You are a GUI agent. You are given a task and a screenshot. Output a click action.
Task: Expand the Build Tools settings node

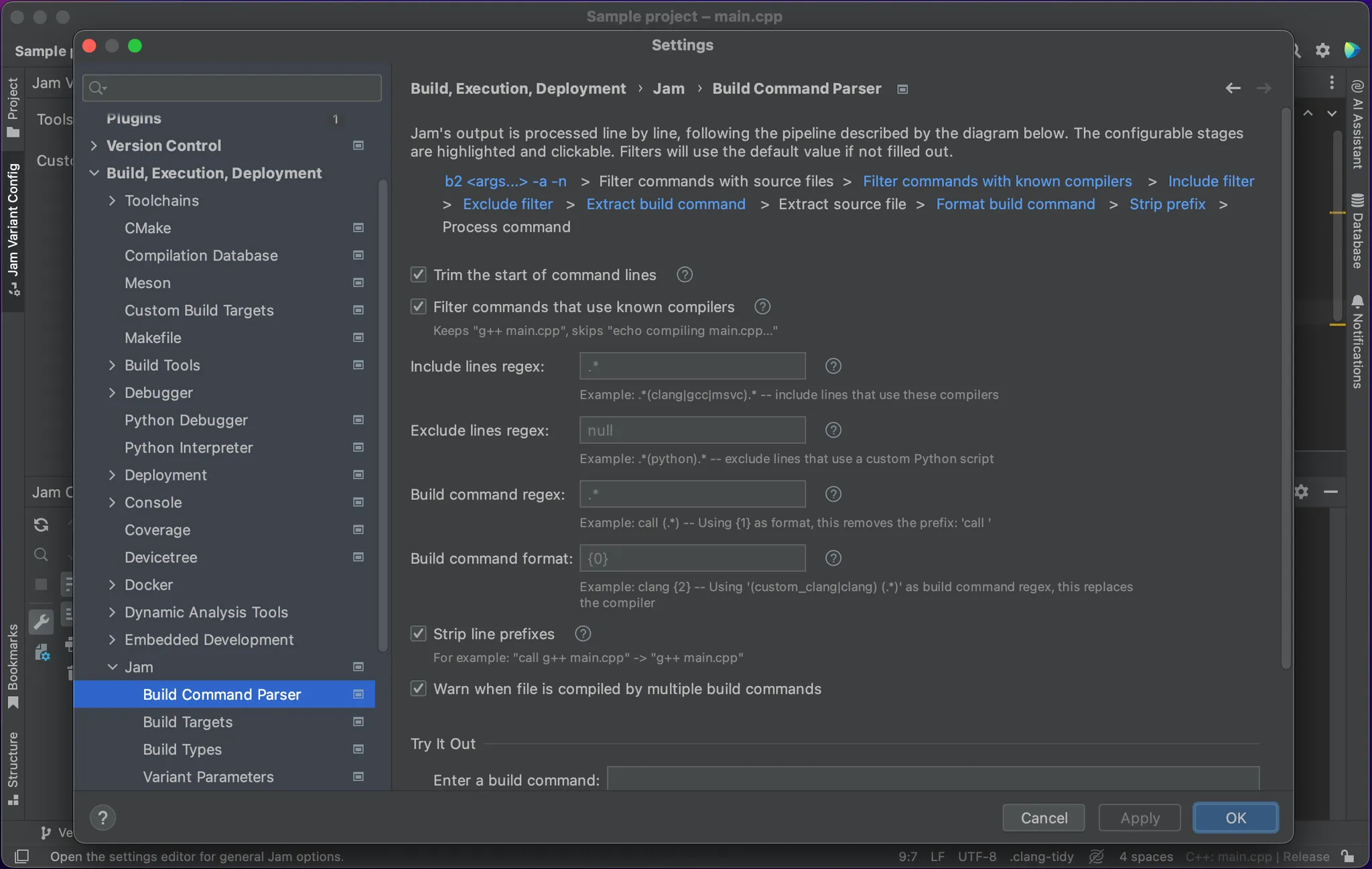click(112, 365)
